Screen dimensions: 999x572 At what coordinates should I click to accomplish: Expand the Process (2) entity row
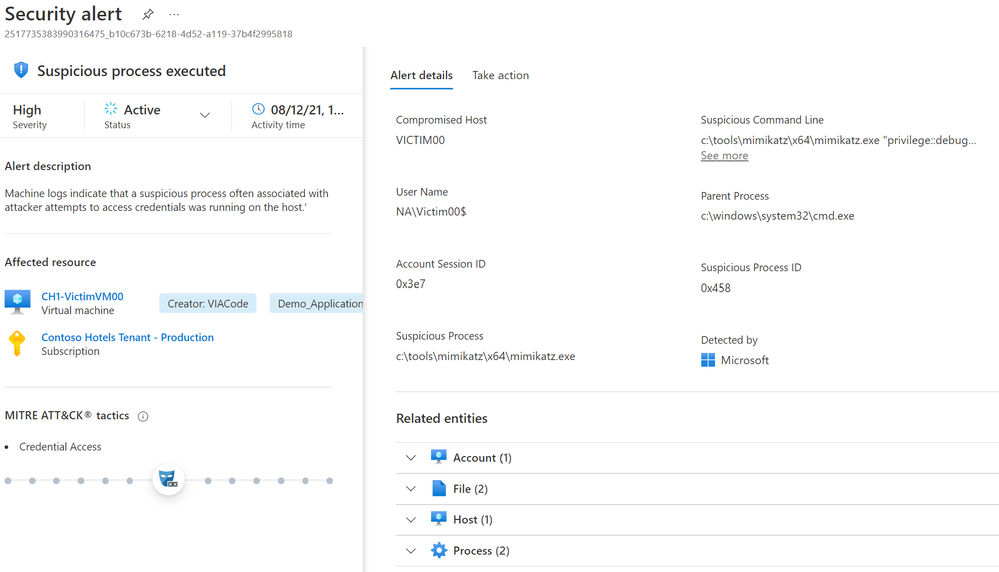tap(411, 550)
